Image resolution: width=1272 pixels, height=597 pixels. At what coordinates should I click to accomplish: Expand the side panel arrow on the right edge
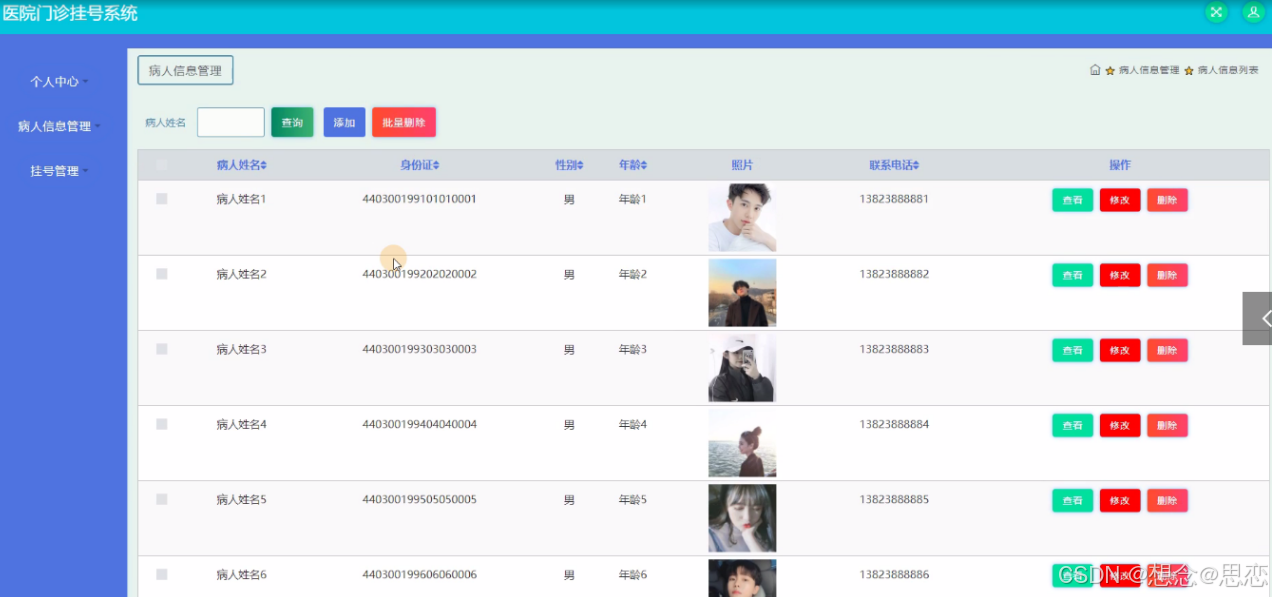point(1258,318)
